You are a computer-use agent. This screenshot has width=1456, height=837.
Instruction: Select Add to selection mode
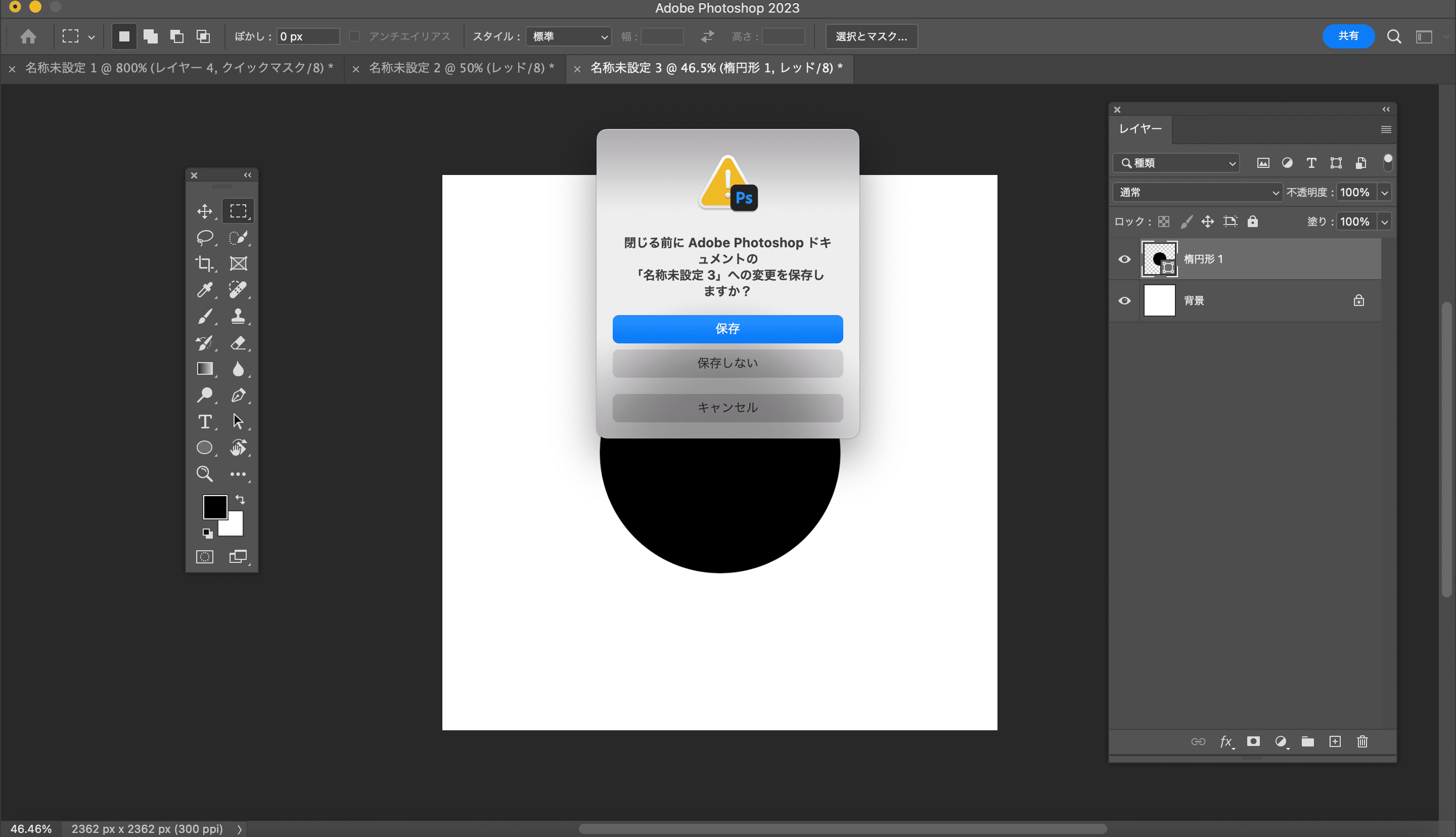(x=151, y=36)
